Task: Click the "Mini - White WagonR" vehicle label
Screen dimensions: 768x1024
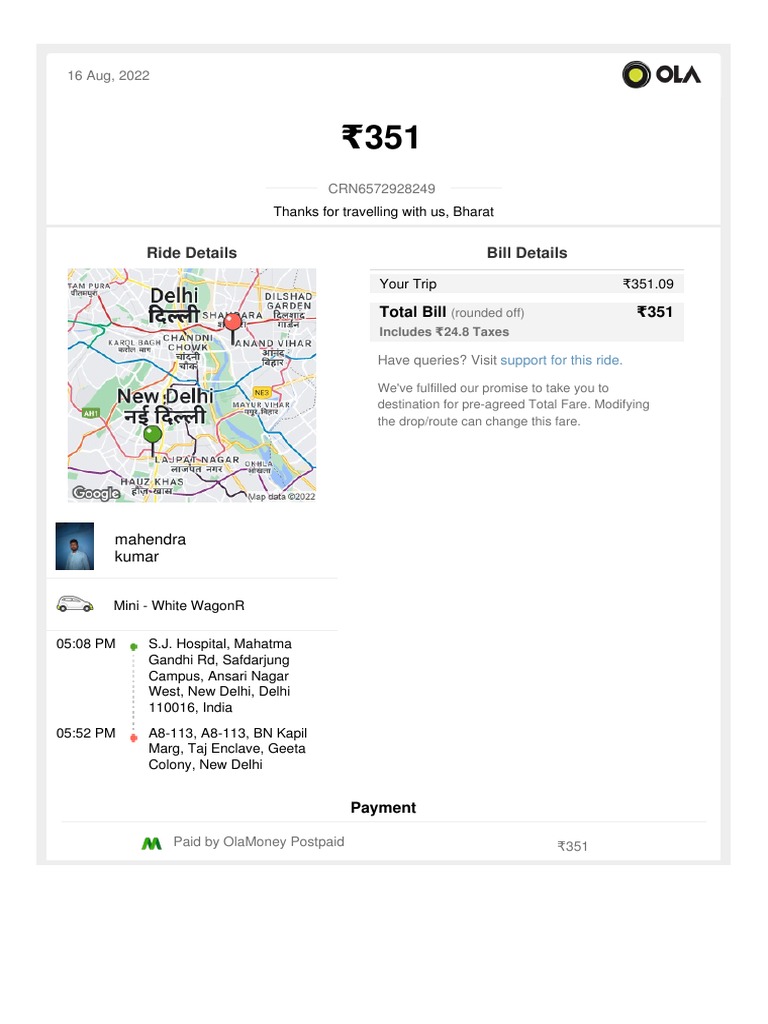Action: pos(179,605)
